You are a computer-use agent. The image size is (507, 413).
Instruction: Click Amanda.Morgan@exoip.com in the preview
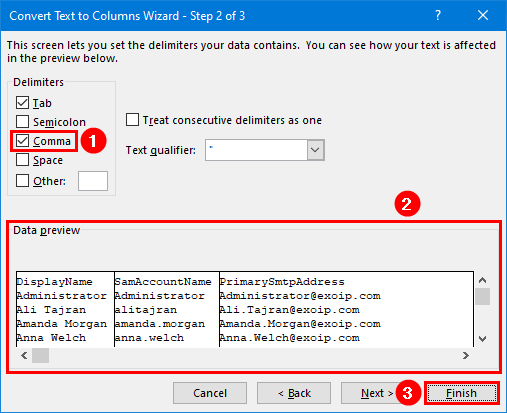point(300,324)
